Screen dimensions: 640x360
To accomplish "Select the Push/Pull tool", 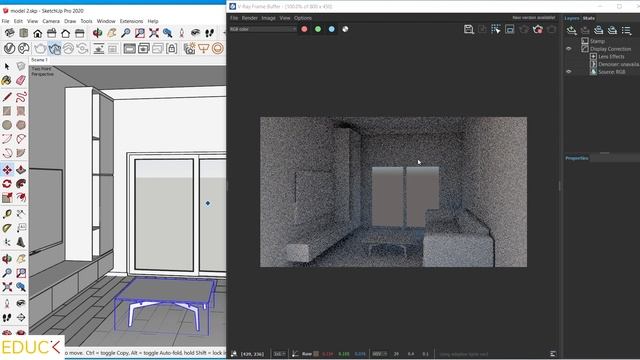I will pyautogui.click(x=21, y=169).
